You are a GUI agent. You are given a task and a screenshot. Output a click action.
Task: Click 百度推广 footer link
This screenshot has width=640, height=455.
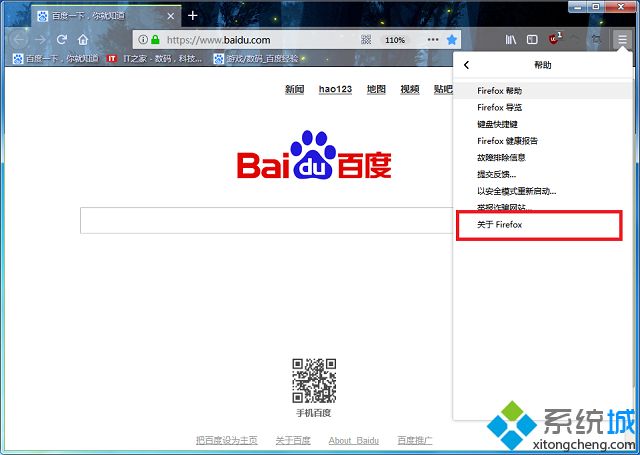point(415,440)
